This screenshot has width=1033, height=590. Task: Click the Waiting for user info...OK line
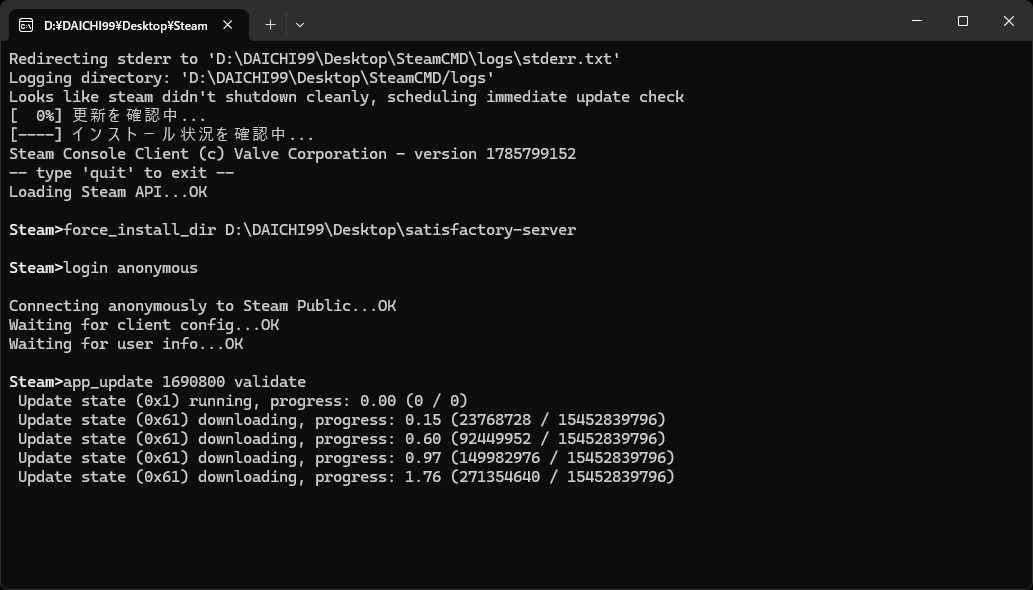click(126, 344)
